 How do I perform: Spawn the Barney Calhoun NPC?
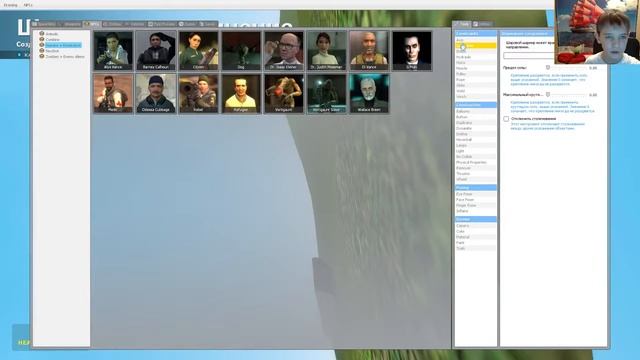(156, 51)
